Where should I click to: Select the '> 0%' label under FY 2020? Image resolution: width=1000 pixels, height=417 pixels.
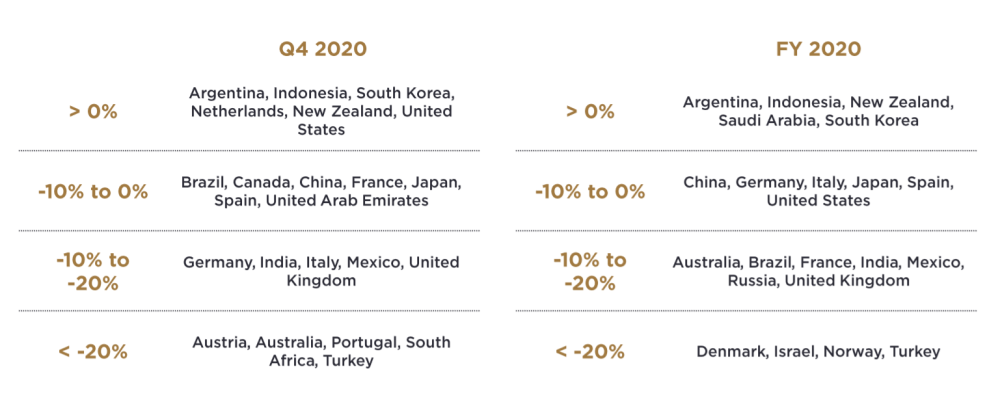[x=590, y=111]
